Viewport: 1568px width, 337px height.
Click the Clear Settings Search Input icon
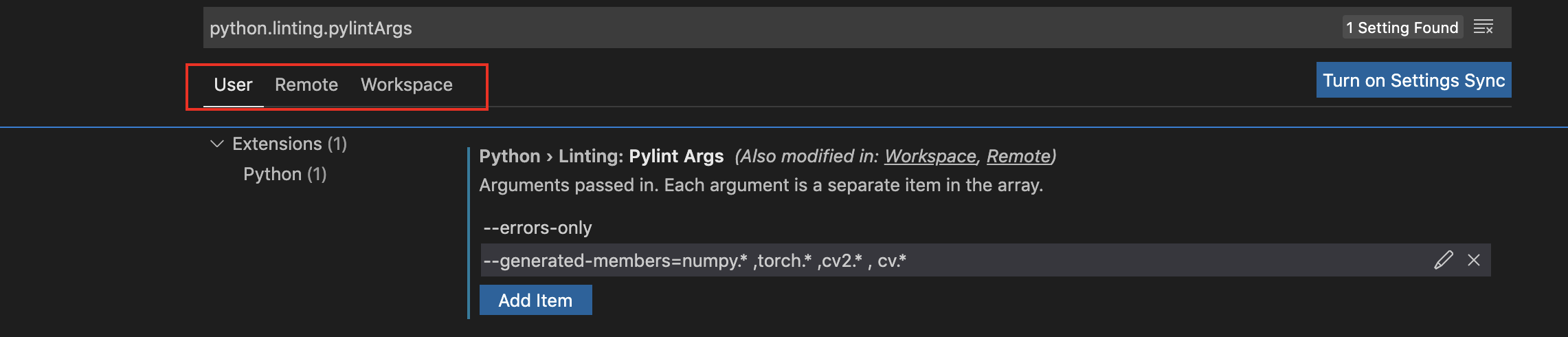[x=1483, y=28]
